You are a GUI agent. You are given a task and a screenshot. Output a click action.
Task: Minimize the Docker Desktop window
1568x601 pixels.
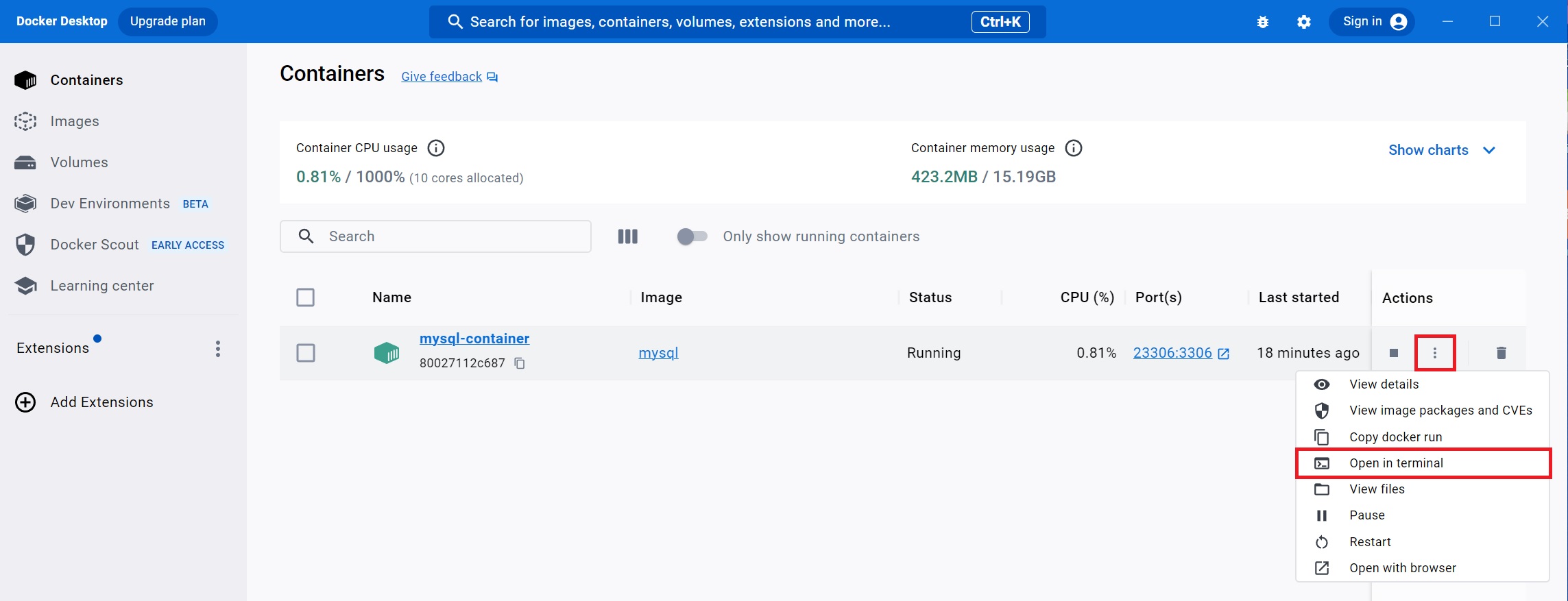(x=1447, y=22)
